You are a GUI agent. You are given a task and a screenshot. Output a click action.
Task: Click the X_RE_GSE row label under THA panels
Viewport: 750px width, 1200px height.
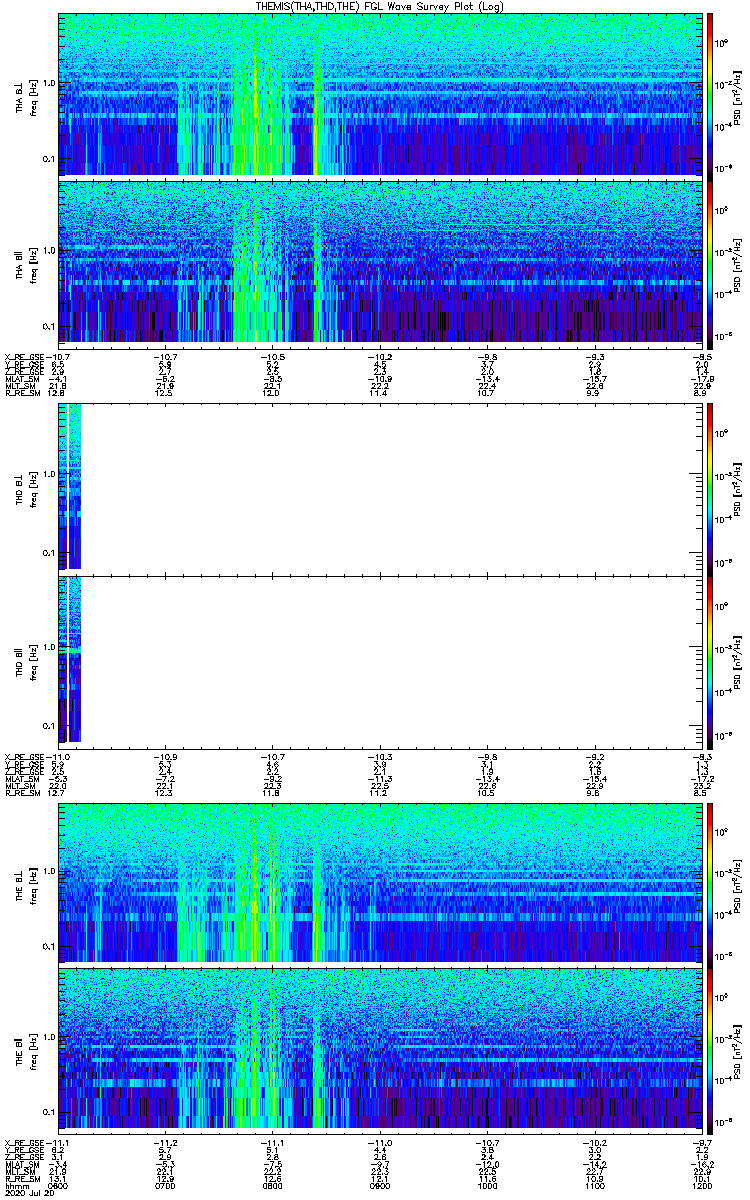24,356
